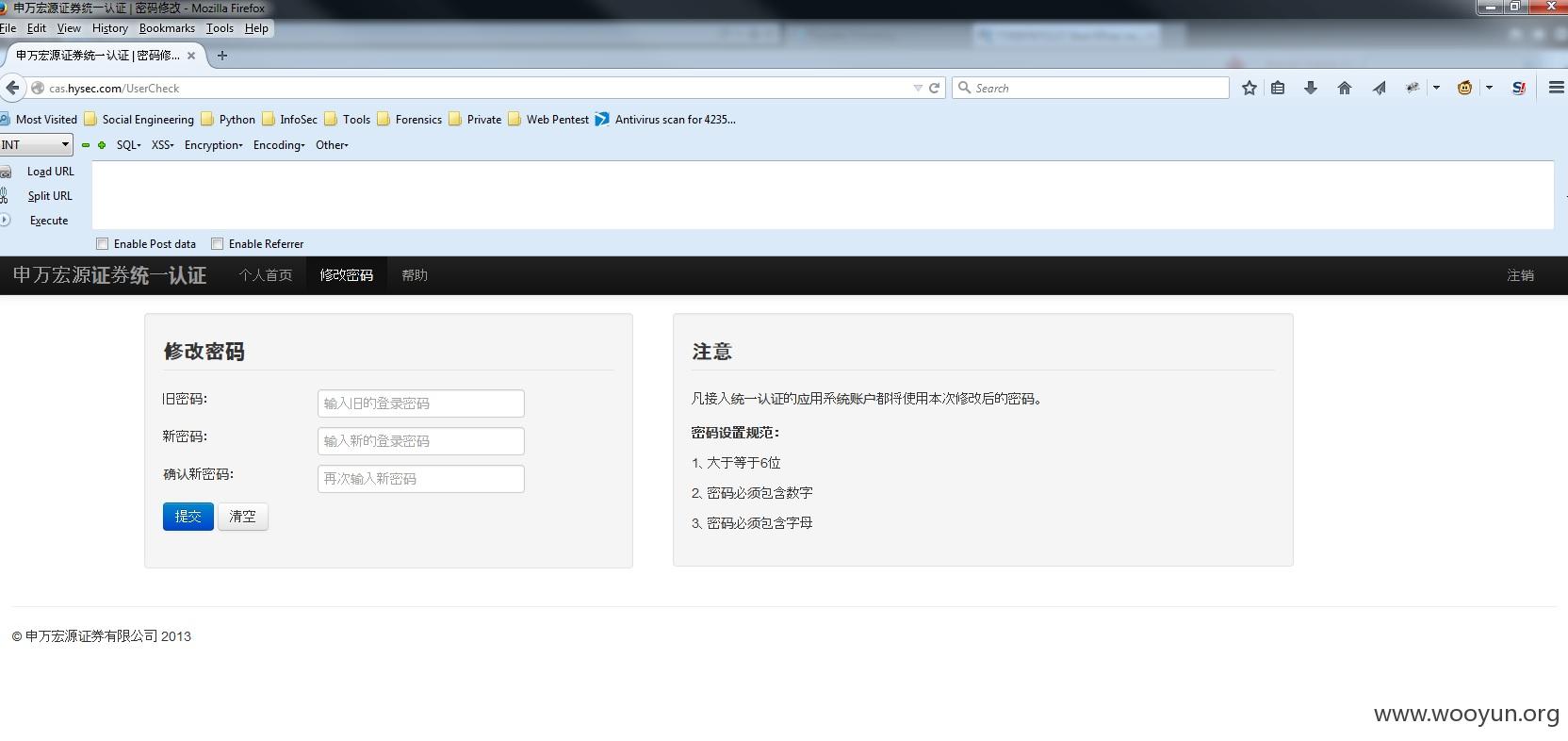1568x741 pixels.
Task: Click 申万宏源证券统一认证 brand link
Action: (x=109, y=275)
